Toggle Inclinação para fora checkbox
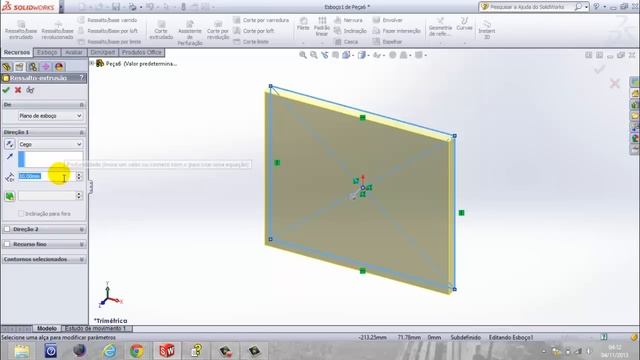The image size is (640, 360). click(x=21, y=213)
